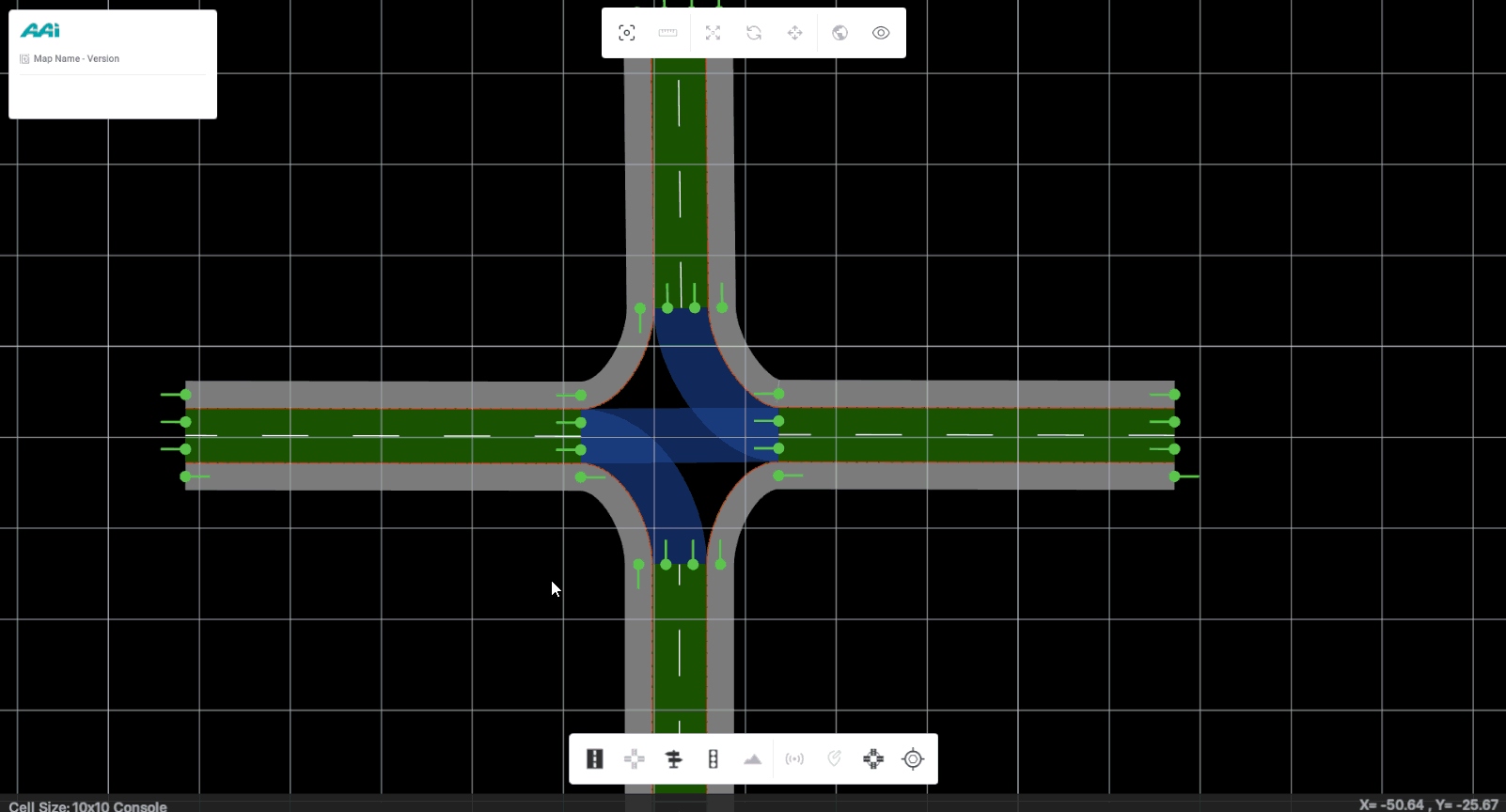Click the AAi logo
1506x812 pixels.
click(x=40, y=31)
